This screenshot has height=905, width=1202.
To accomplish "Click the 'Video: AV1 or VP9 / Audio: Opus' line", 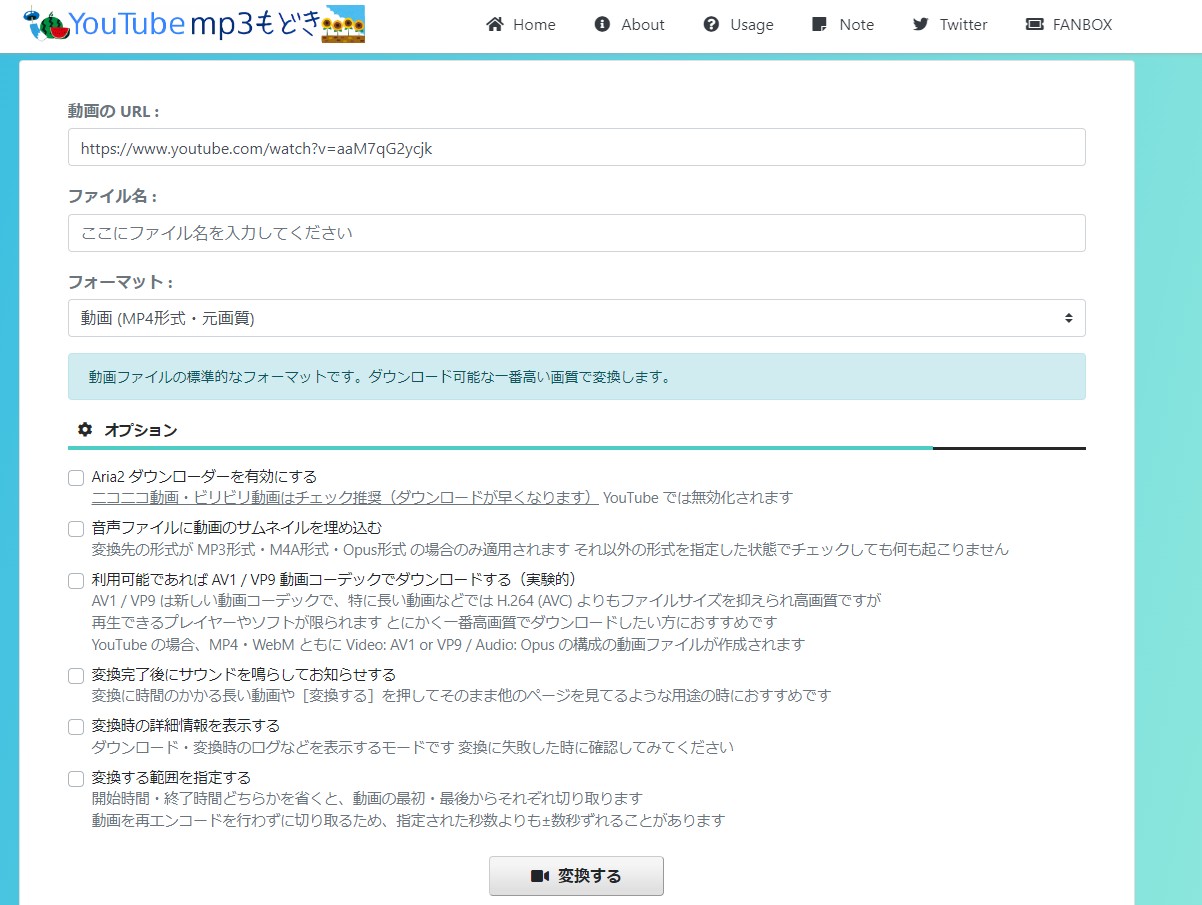I will click(x=448, y=645).
